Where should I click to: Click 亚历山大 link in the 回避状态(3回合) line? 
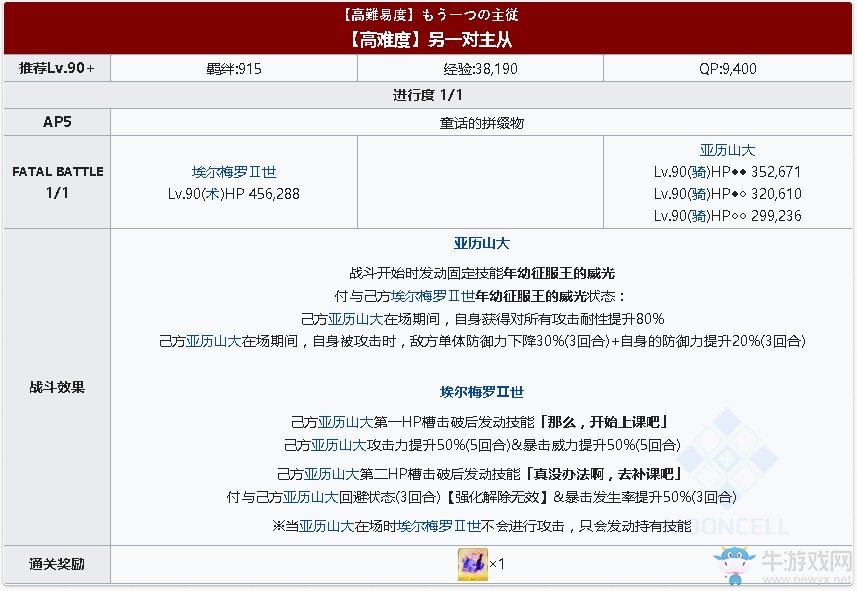pos(310,497)
